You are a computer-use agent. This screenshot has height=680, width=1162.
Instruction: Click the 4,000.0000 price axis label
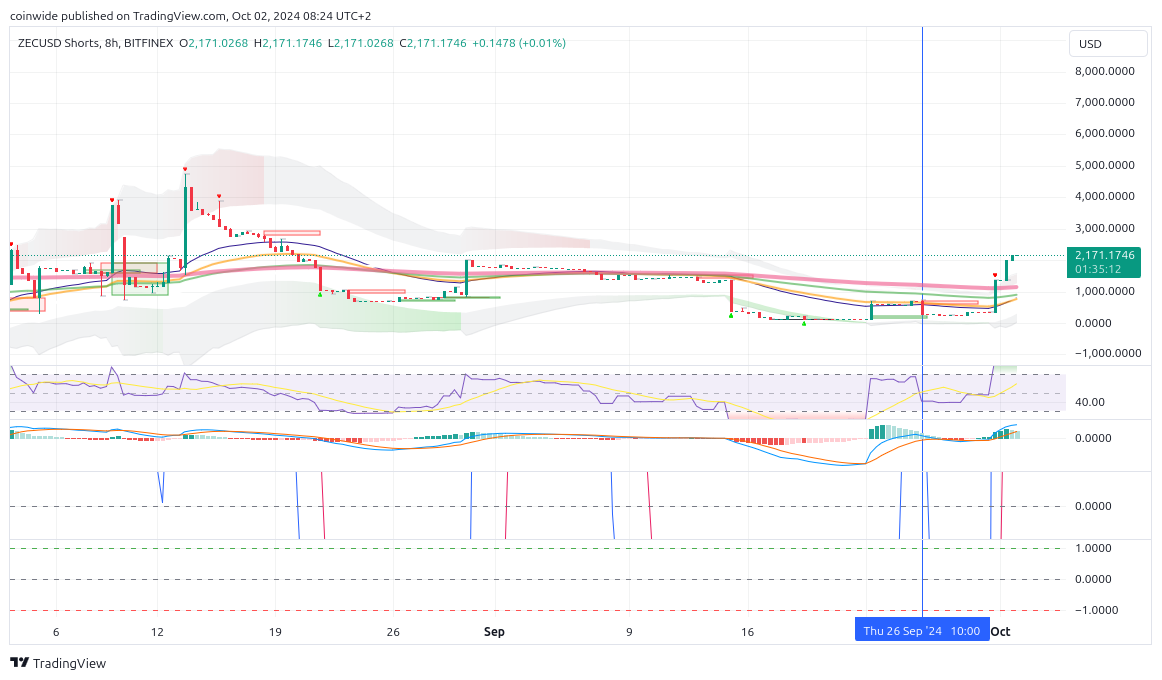[x=1104, y=196]
